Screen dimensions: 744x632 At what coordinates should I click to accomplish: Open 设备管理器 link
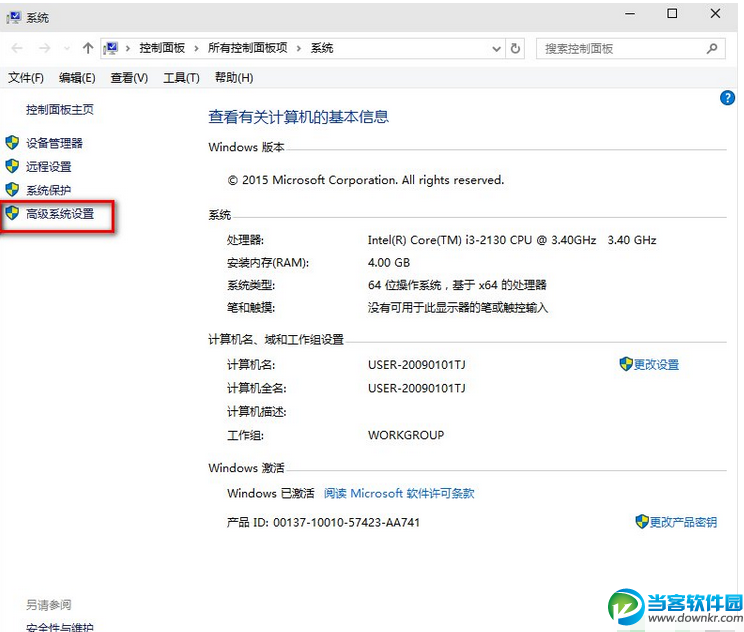(54, 143)
